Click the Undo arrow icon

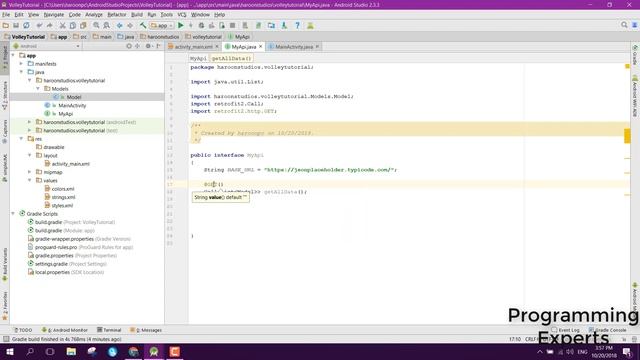tap(39, 25)
